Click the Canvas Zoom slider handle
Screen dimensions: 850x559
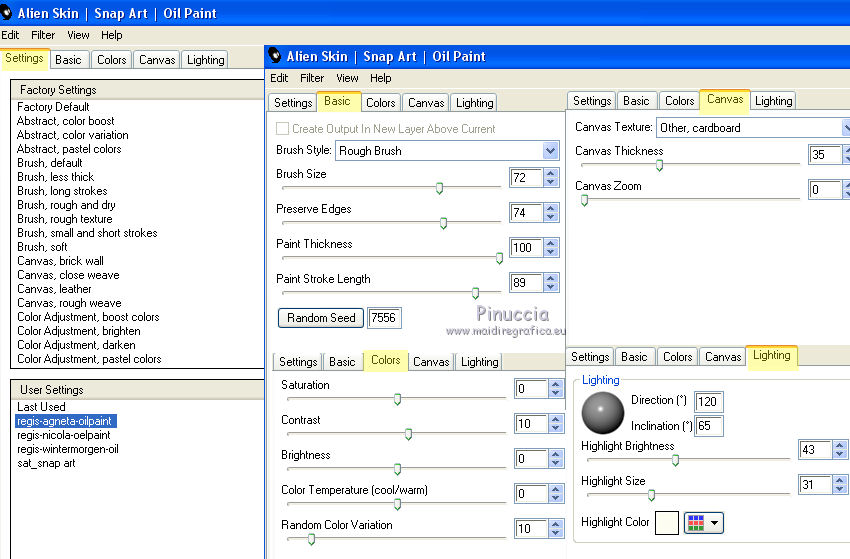tap(584, 201)
